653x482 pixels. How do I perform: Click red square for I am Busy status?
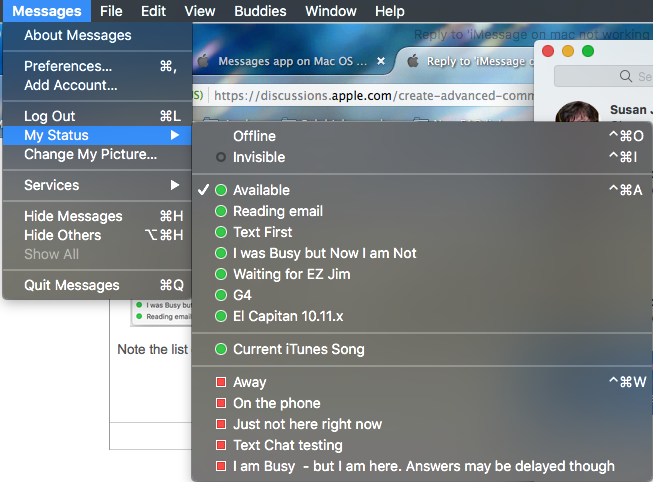click(x=221, y=466)
